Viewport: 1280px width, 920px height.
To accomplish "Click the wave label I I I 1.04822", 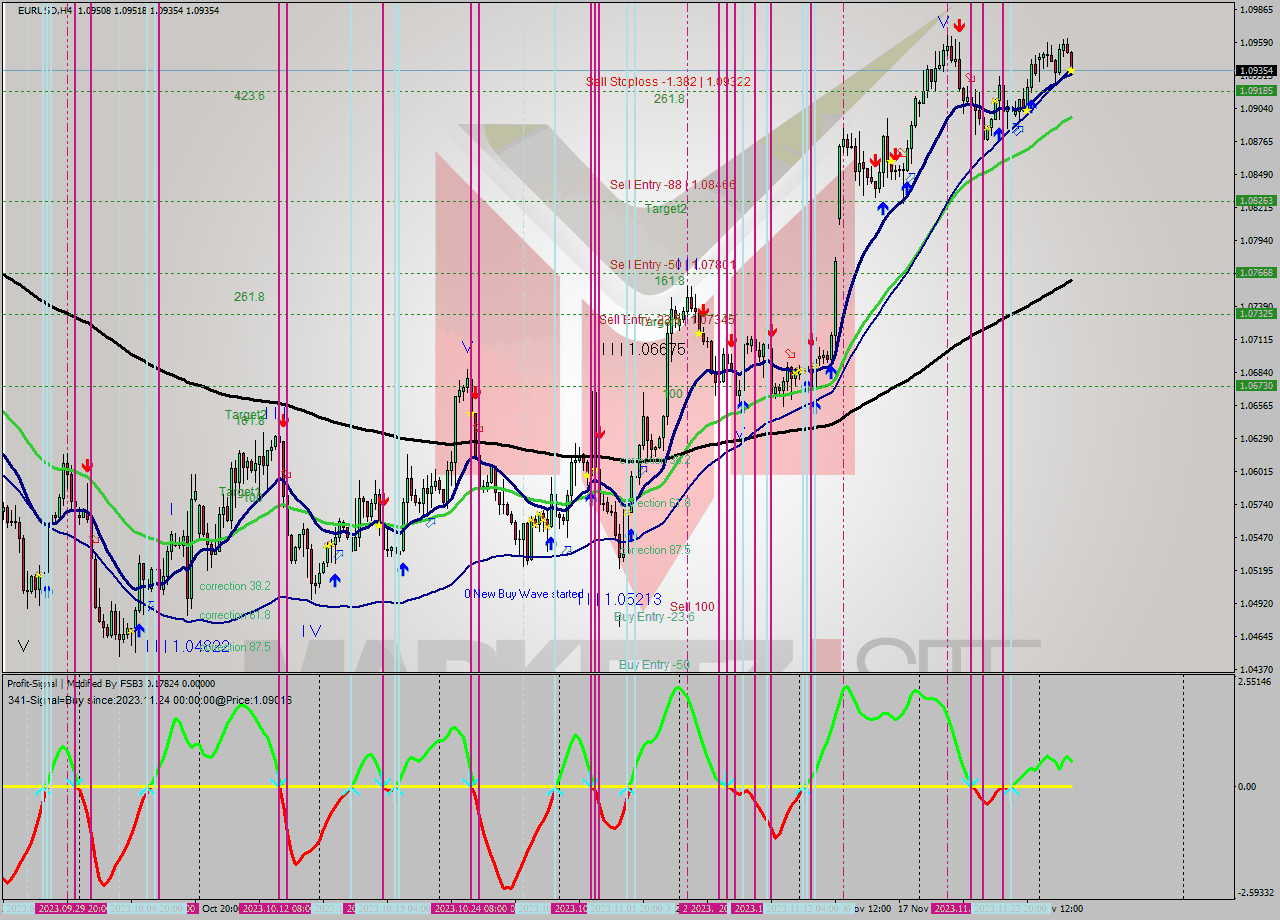I will pos(188,646).
